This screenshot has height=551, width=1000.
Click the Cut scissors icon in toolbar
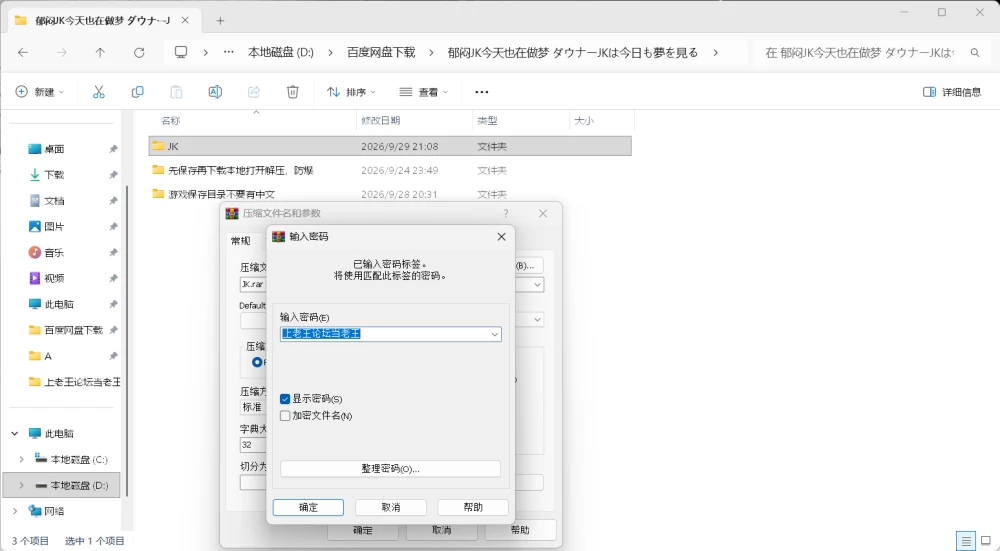pyautogui.click(x=98, y=92)
